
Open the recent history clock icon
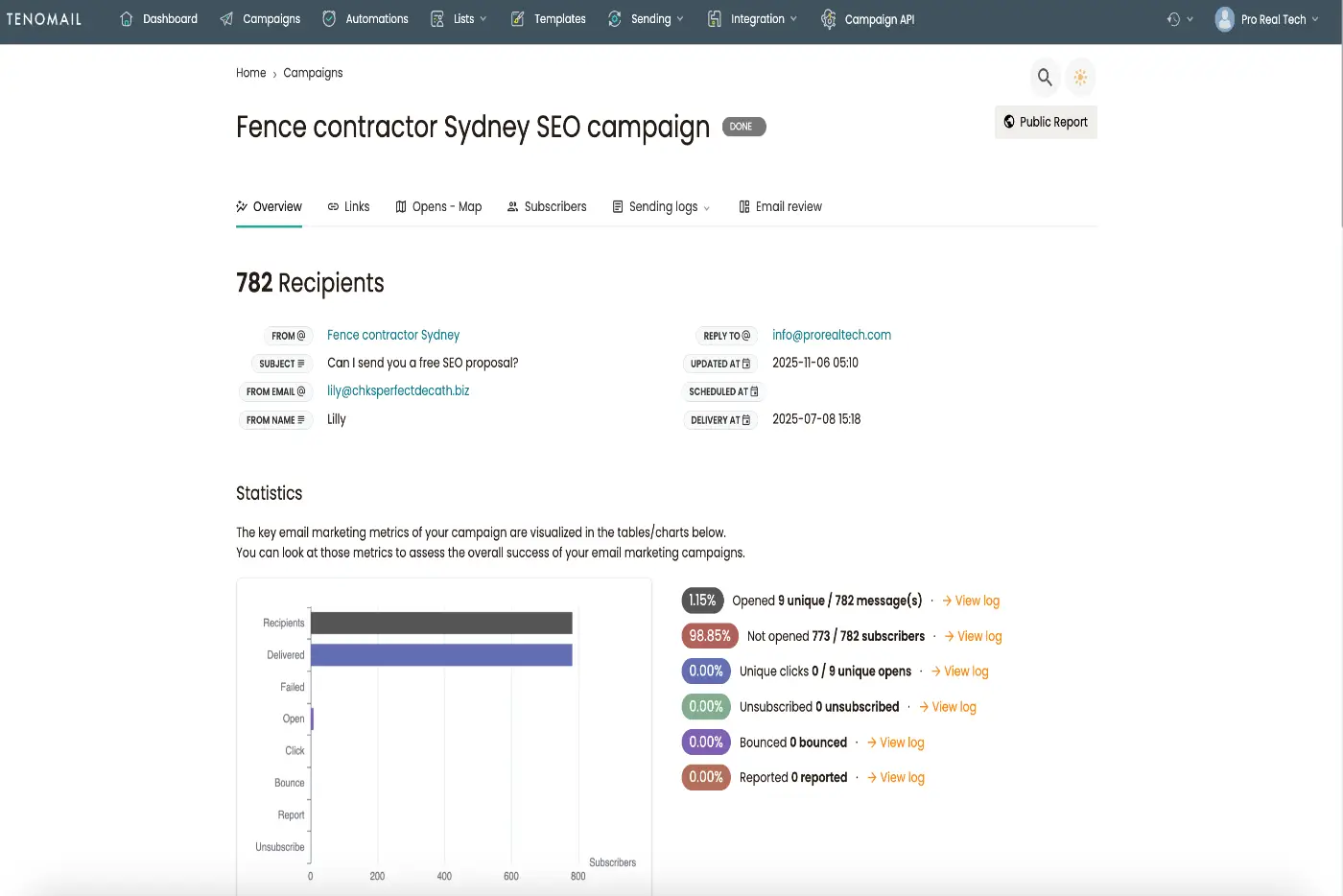tap(1173, 19)
